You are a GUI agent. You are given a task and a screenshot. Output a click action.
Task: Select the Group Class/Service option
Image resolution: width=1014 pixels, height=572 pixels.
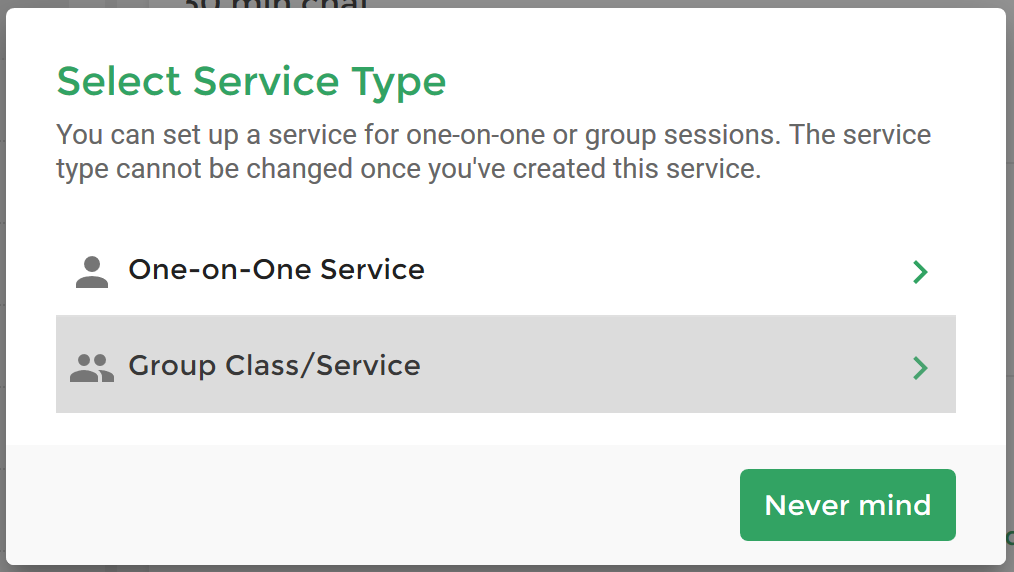click(506, 364)
